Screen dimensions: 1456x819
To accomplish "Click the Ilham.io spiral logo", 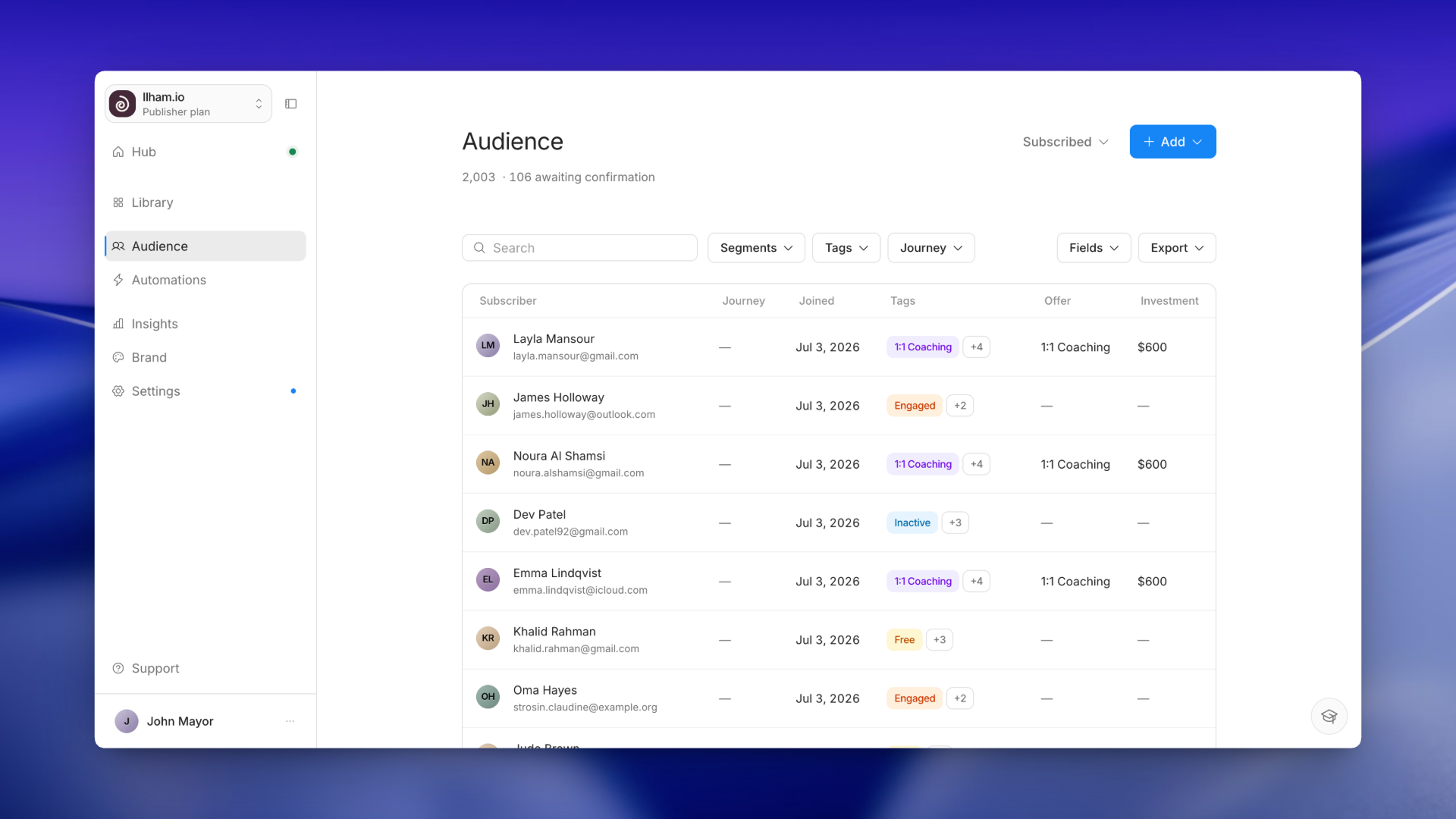I will click(x=122, y=104).
